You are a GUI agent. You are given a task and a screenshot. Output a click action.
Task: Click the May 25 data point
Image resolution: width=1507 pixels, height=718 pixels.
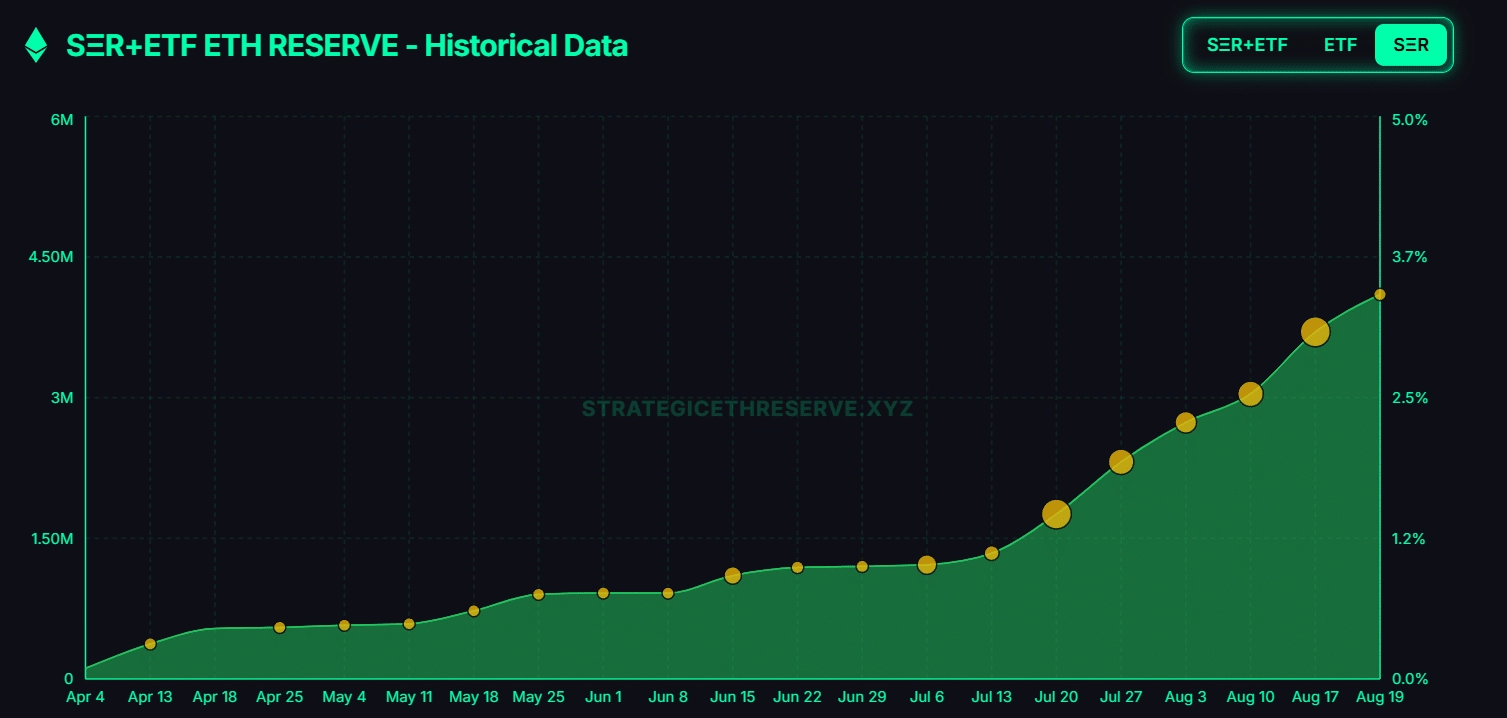pos(539,595)
